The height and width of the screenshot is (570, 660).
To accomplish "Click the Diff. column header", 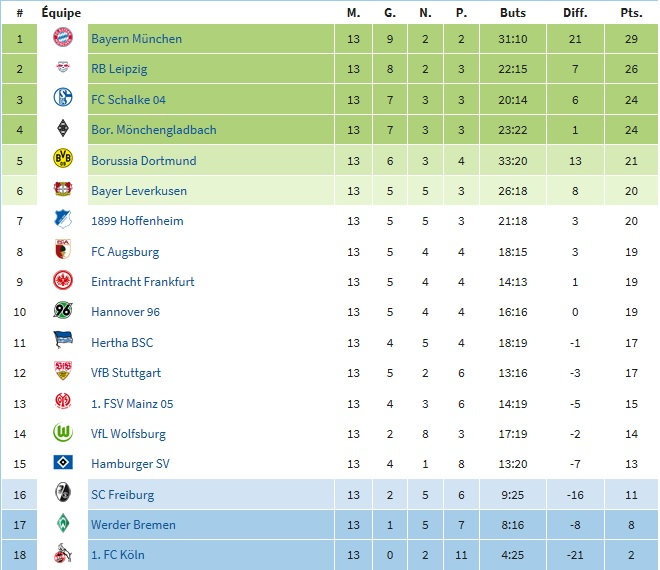I will pyautogui.click(x=574, y=13).
